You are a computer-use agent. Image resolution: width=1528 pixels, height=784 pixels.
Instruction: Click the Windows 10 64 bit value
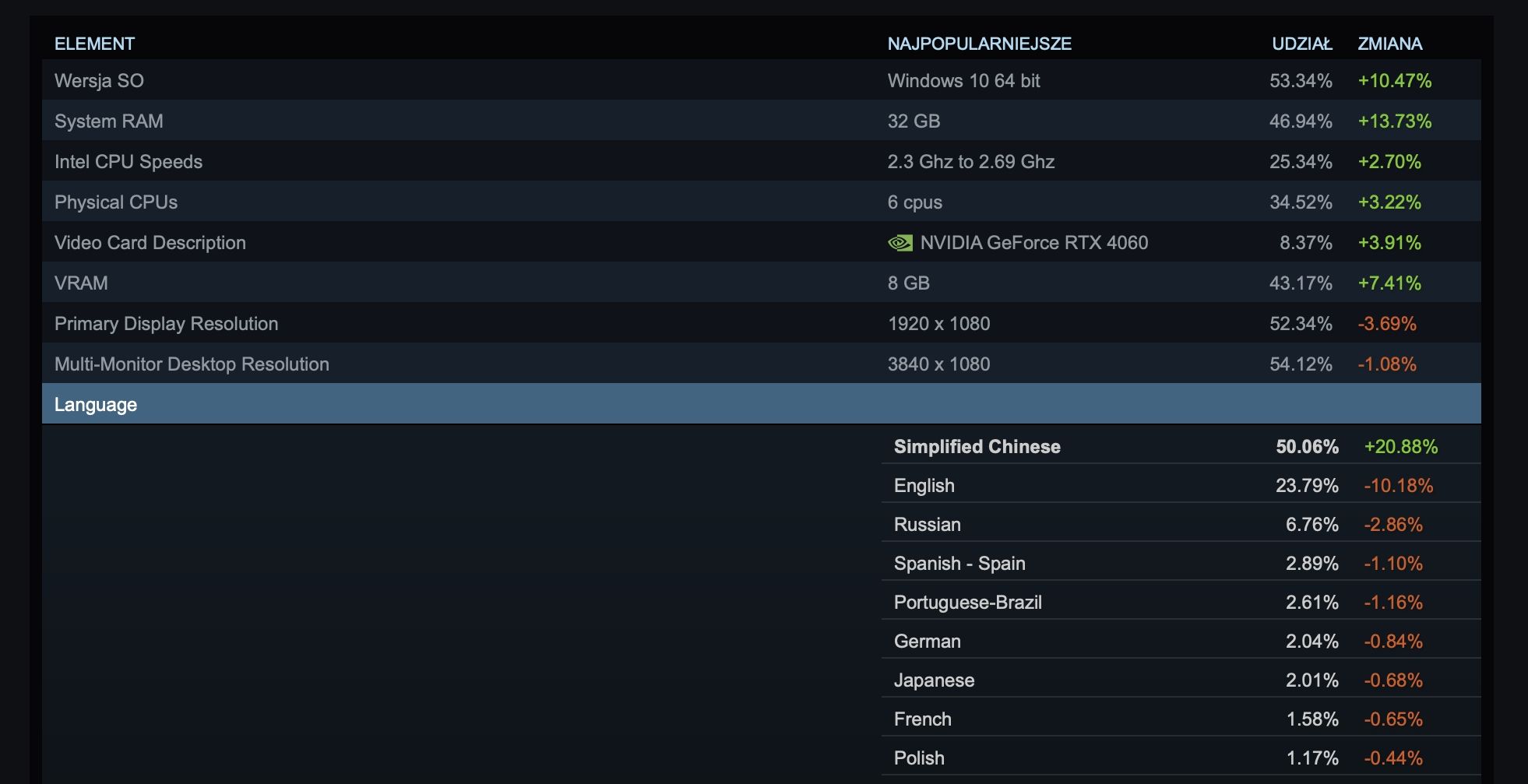tap(963, 81)
